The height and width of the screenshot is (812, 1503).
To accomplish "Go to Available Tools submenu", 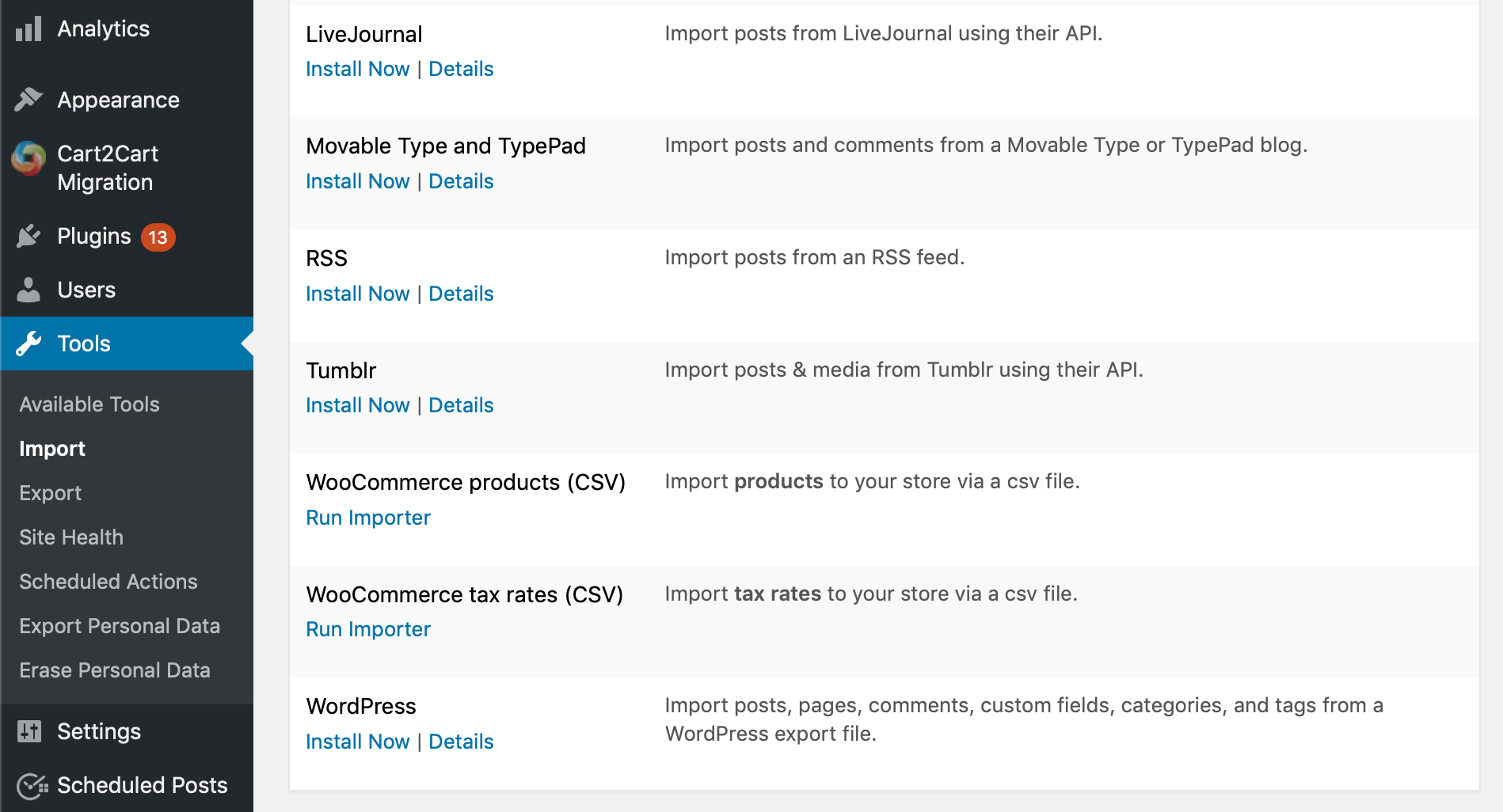I will coord(89,404).
